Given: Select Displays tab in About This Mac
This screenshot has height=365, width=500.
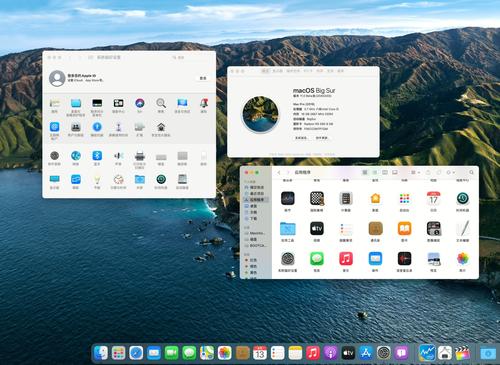Looking at the screenshot, I should tap(277, 71).
